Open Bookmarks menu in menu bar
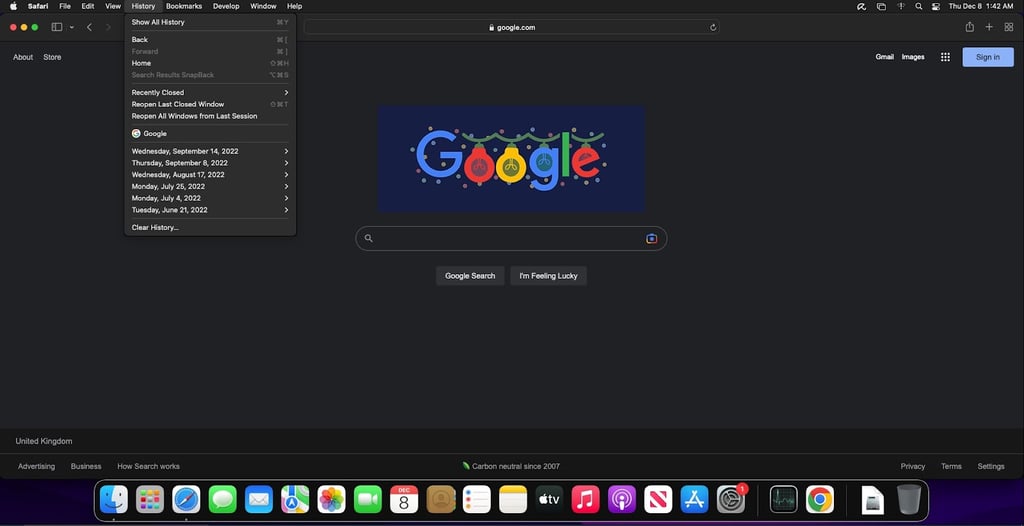This screenshot has height=526, width=1024. [x=184, y=6]
